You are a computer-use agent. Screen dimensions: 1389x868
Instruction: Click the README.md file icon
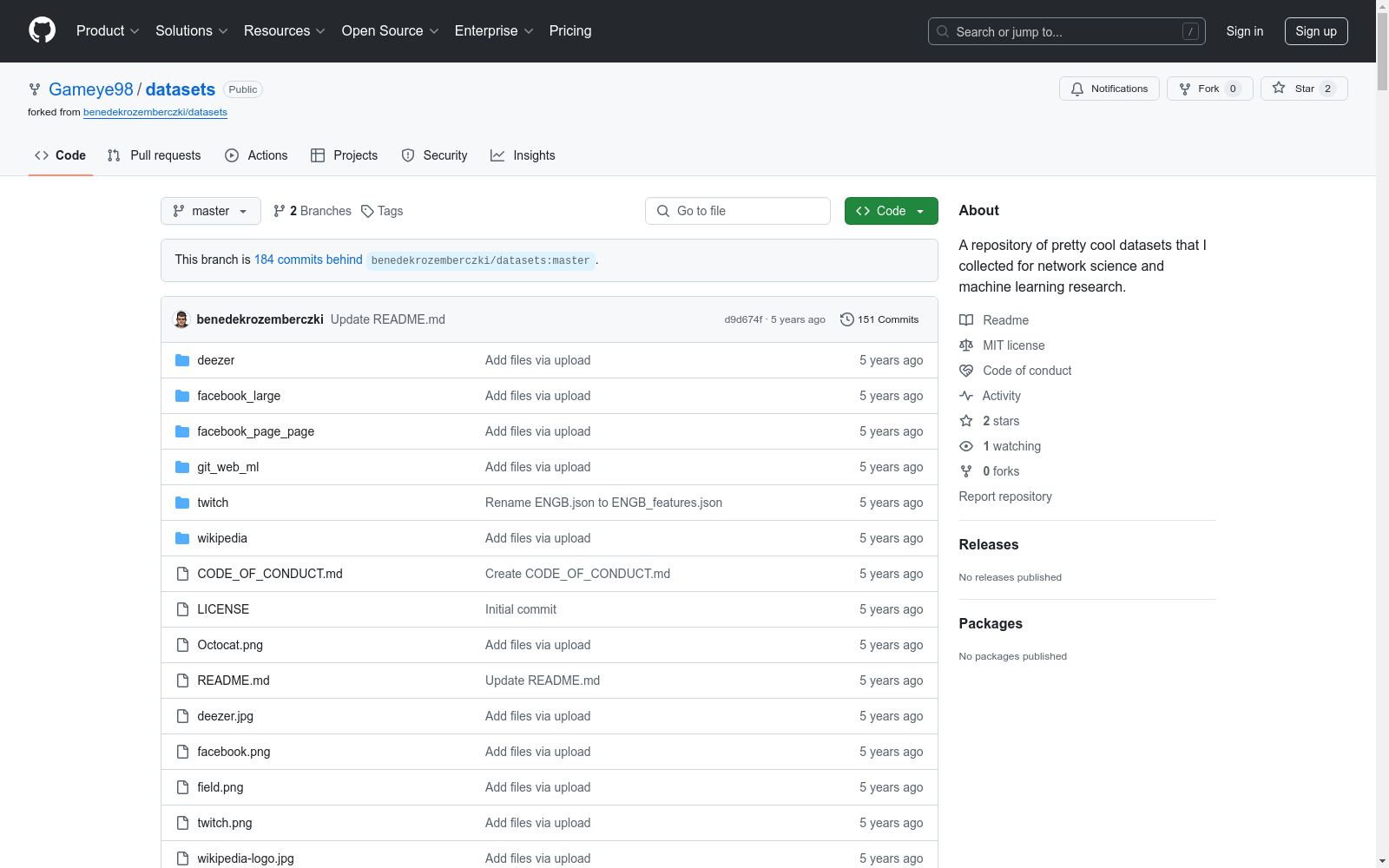pyautogui.click(x=182, y=681)
